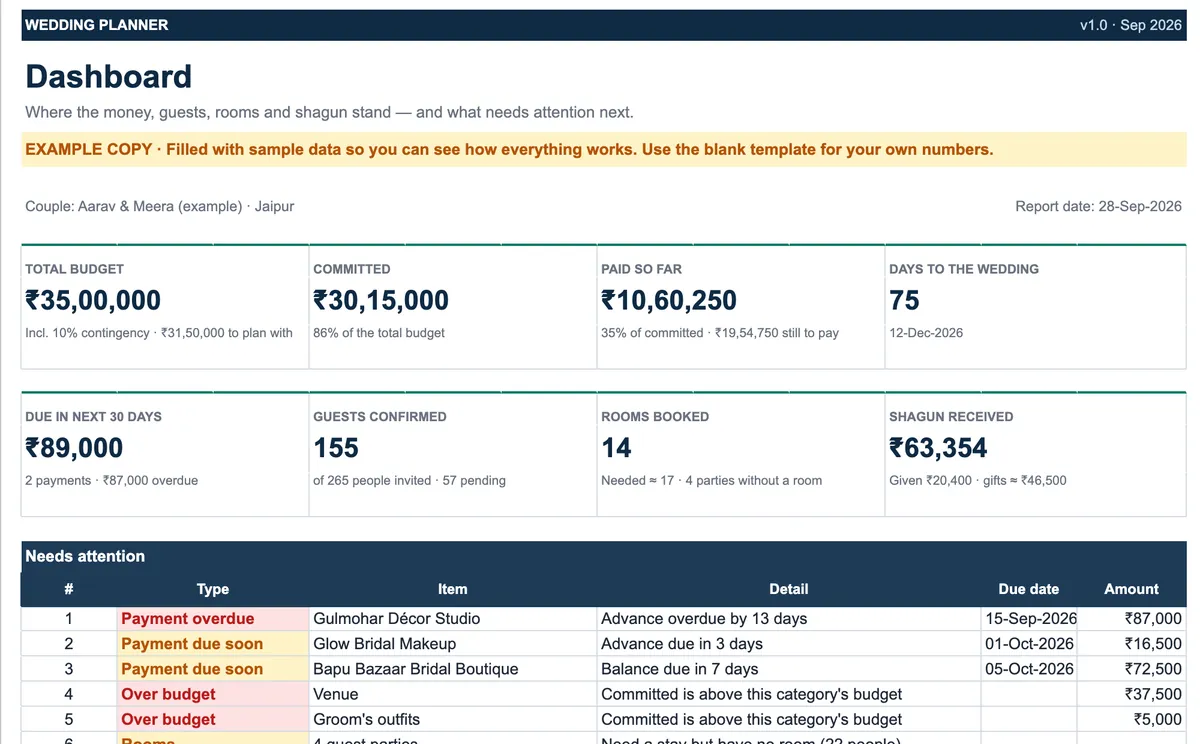
Task: Select the Needs attention section header
Action: (x=603, y=556)
